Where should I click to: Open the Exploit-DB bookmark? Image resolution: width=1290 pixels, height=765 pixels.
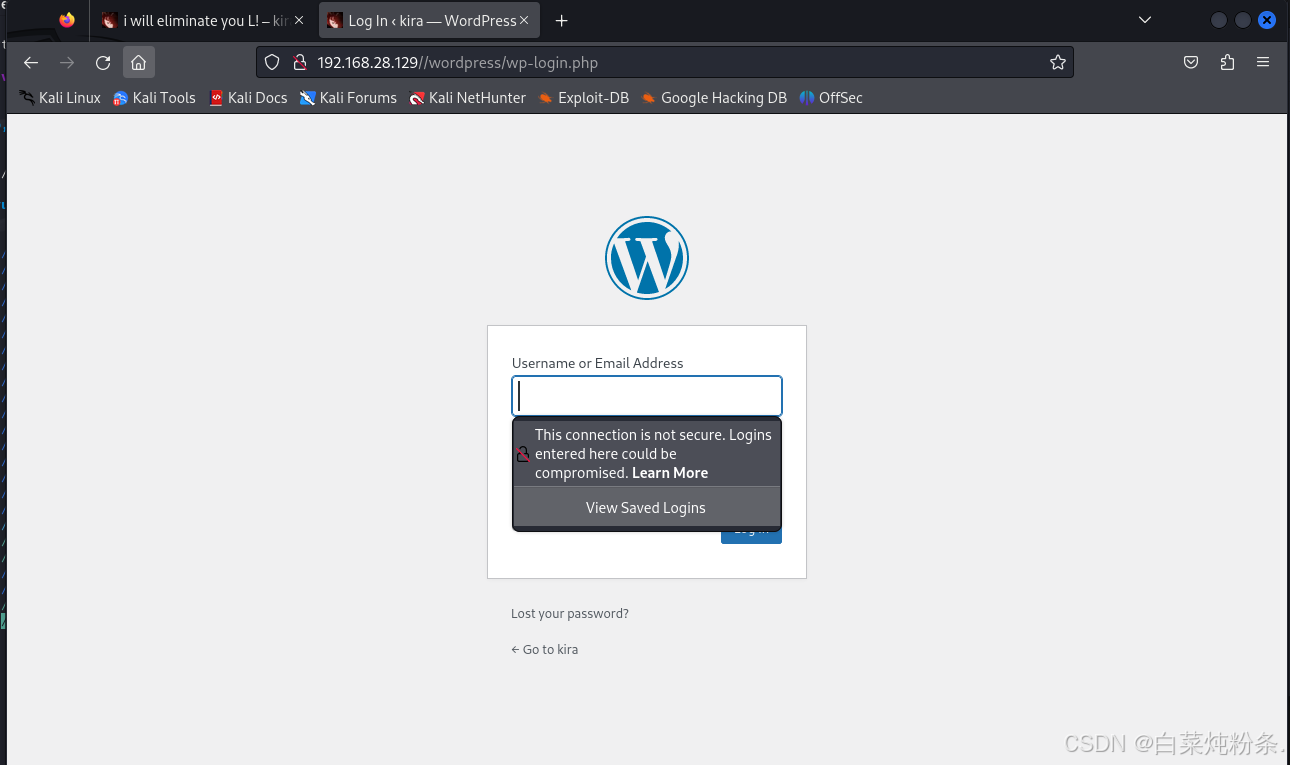[x=583, y=98]
